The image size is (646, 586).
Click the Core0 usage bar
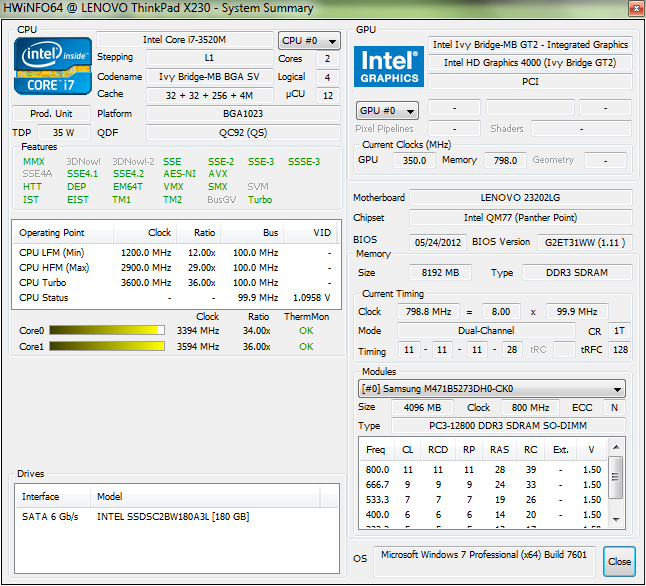pos(105,330)
